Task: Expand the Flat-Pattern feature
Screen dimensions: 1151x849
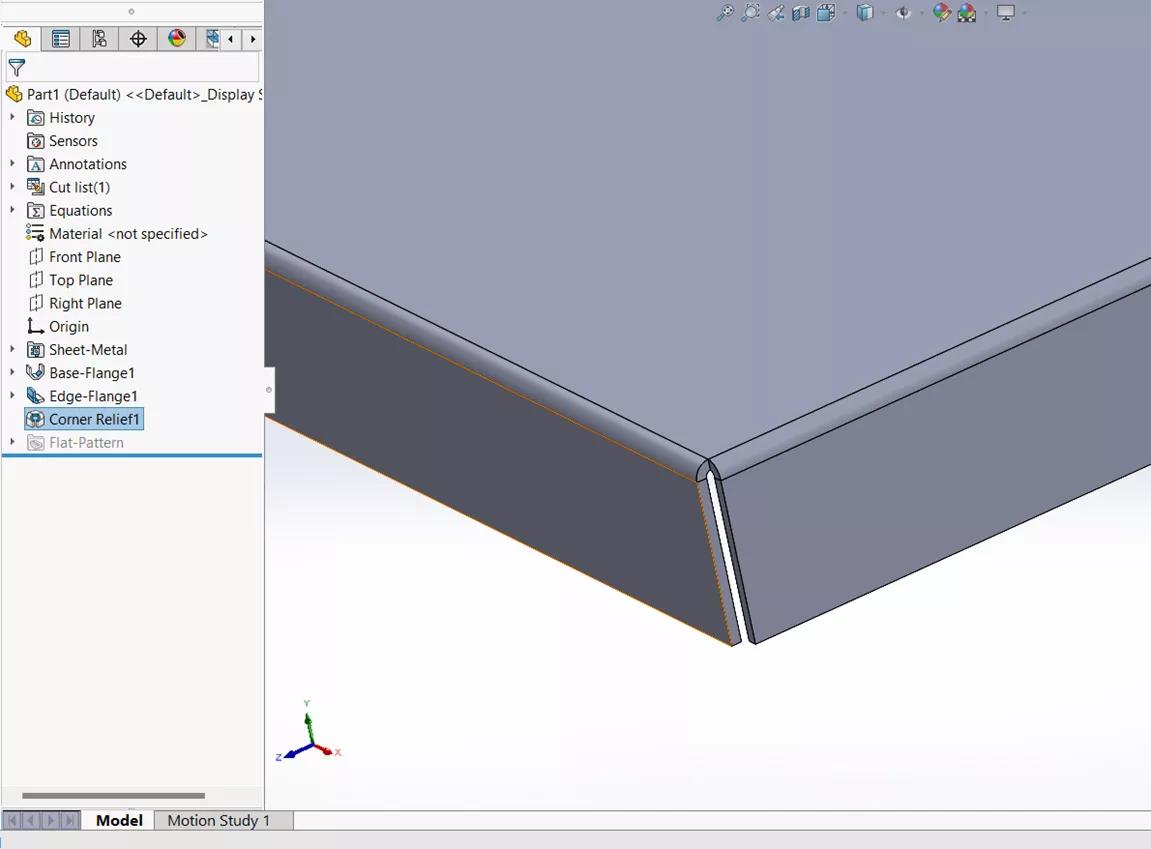Action: tap(12, 442)
